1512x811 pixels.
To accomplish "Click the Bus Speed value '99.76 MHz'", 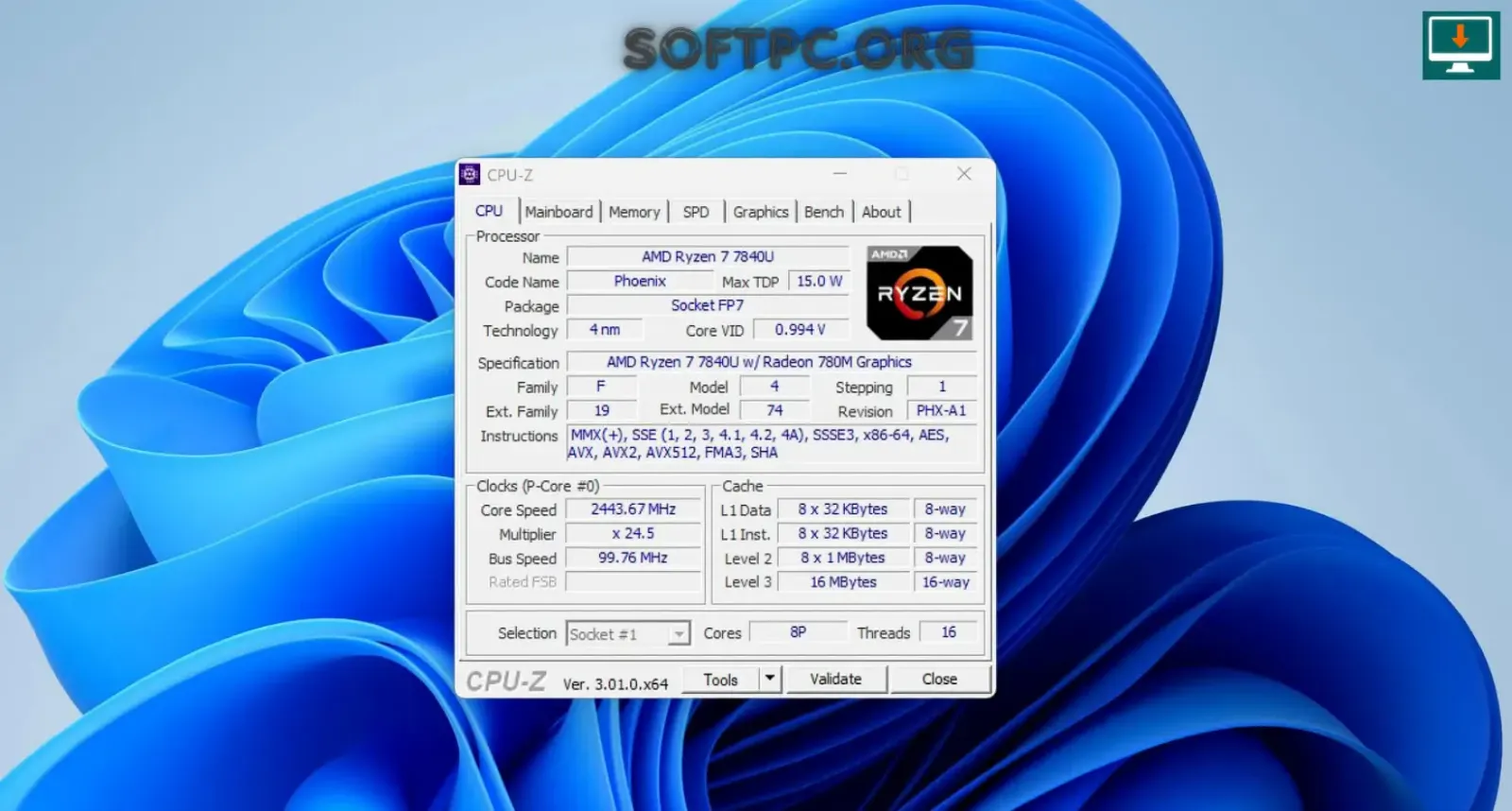I will click(x=633, y=559).
